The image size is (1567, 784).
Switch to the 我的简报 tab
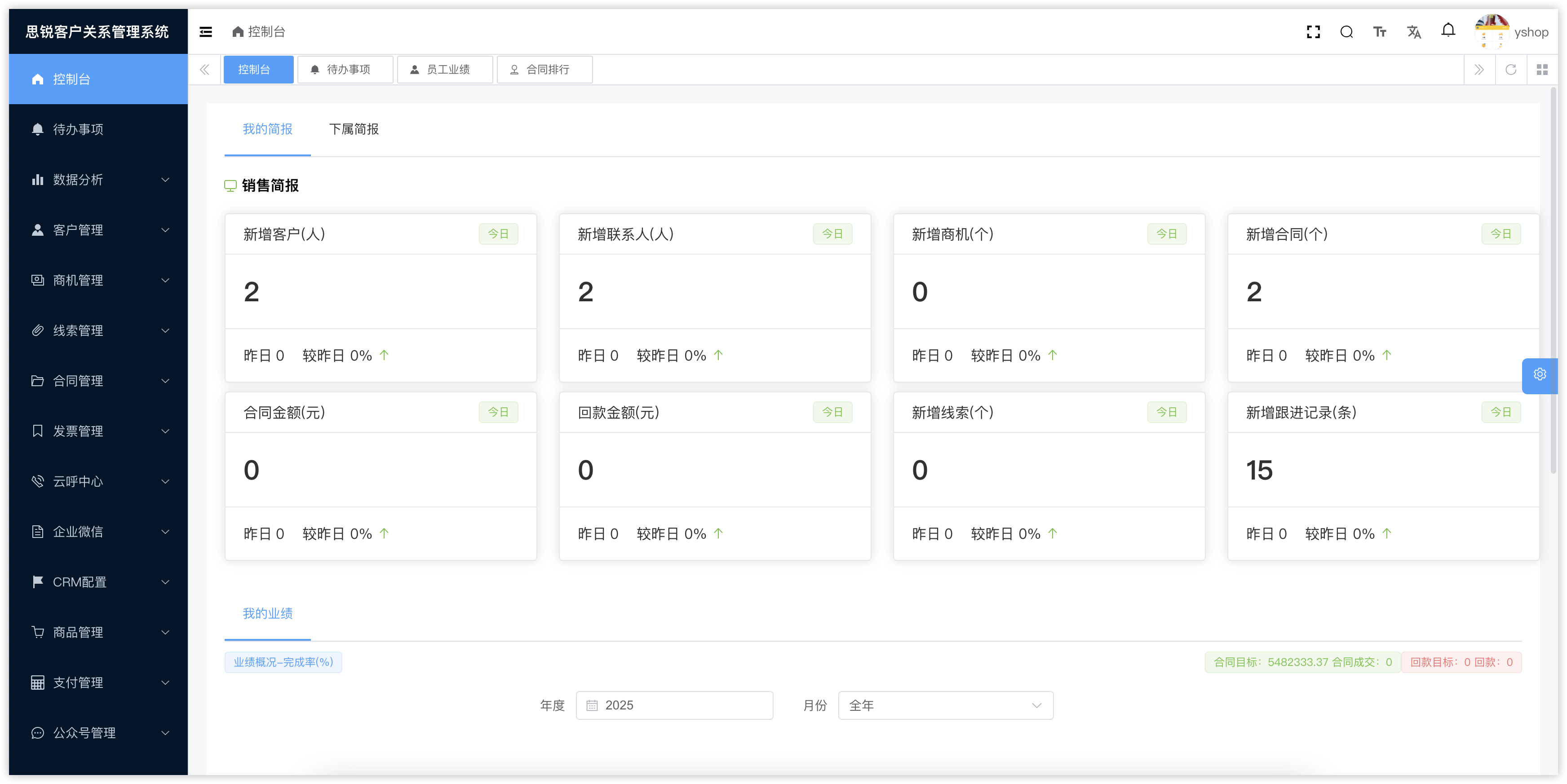[x=267, y=129]
